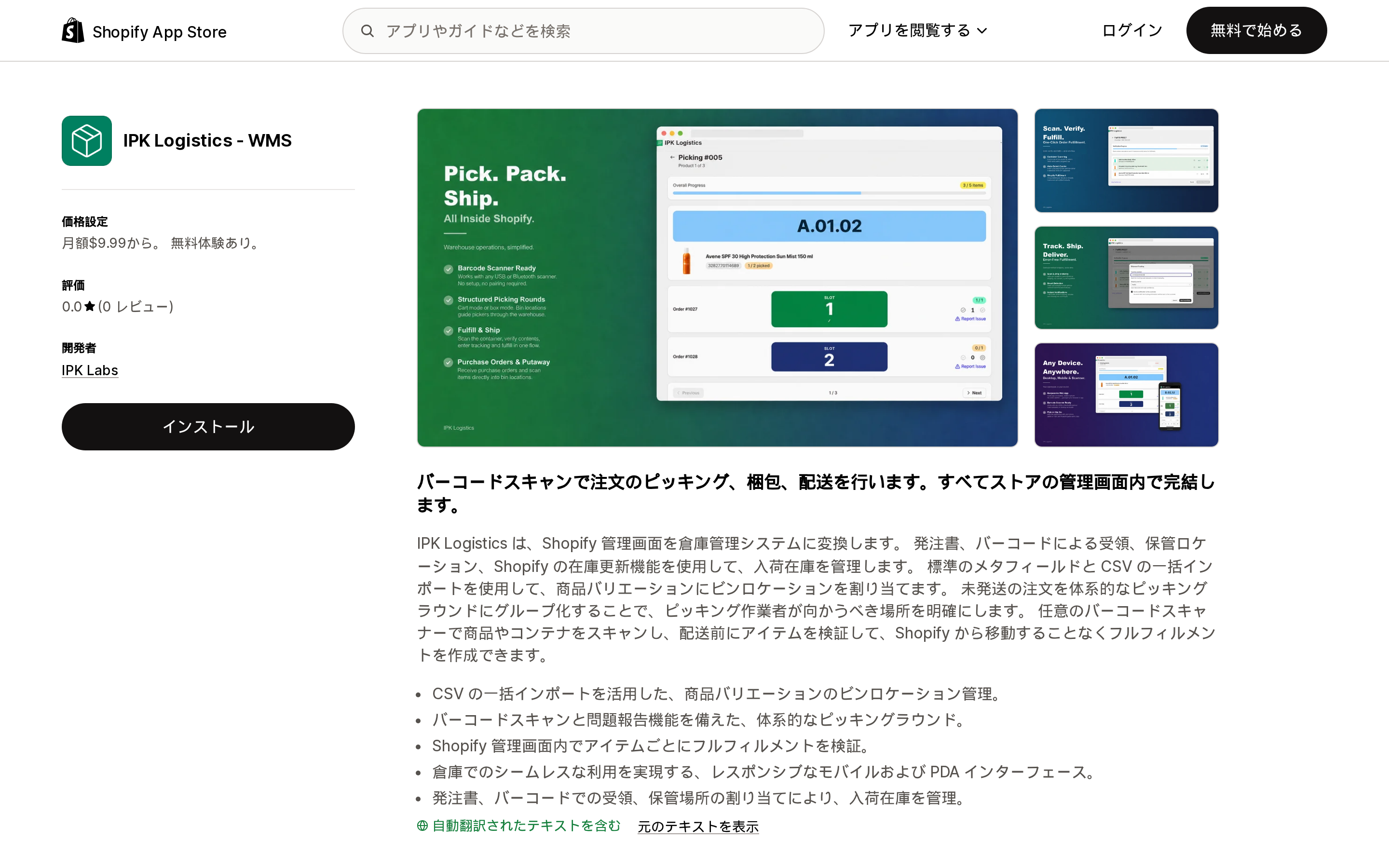This screenshot has width=1389, height=868.
Task: Click the rating star icon
Action: (x=90, y=307)
